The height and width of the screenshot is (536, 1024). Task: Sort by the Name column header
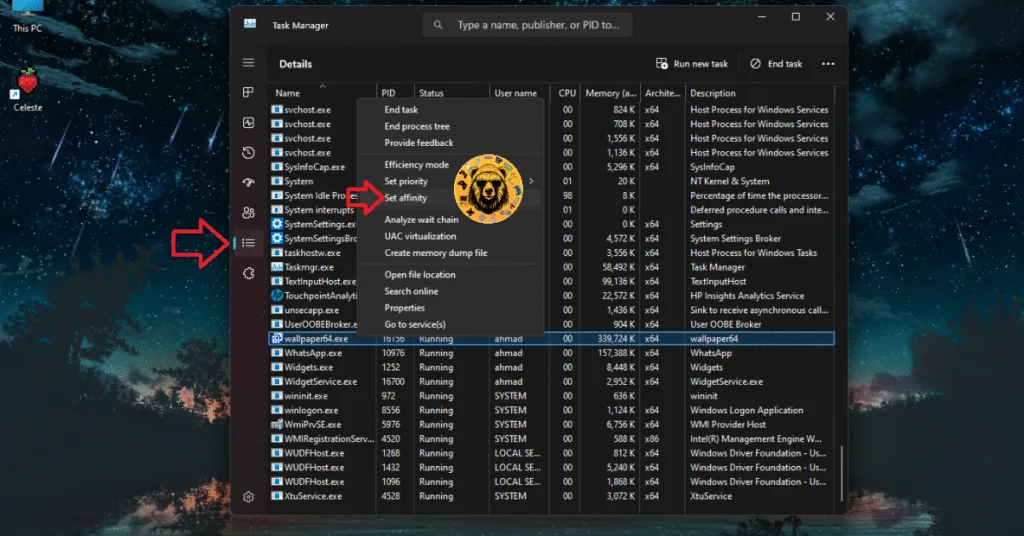point(322,93)
